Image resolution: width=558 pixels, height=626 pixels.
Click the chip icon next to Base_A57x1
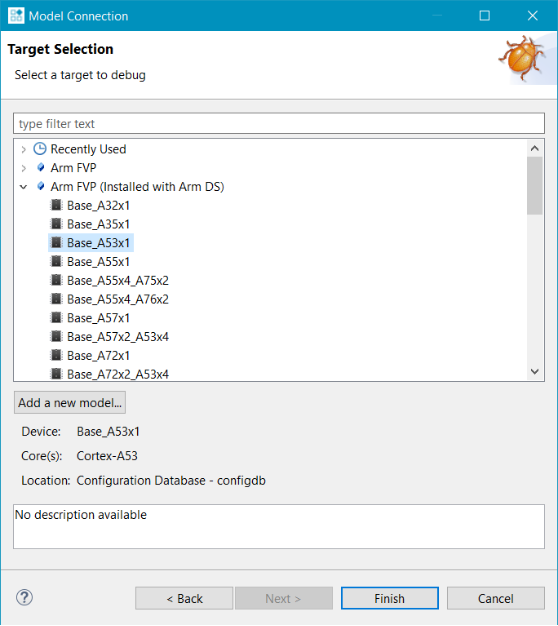(x=56, y=318)
